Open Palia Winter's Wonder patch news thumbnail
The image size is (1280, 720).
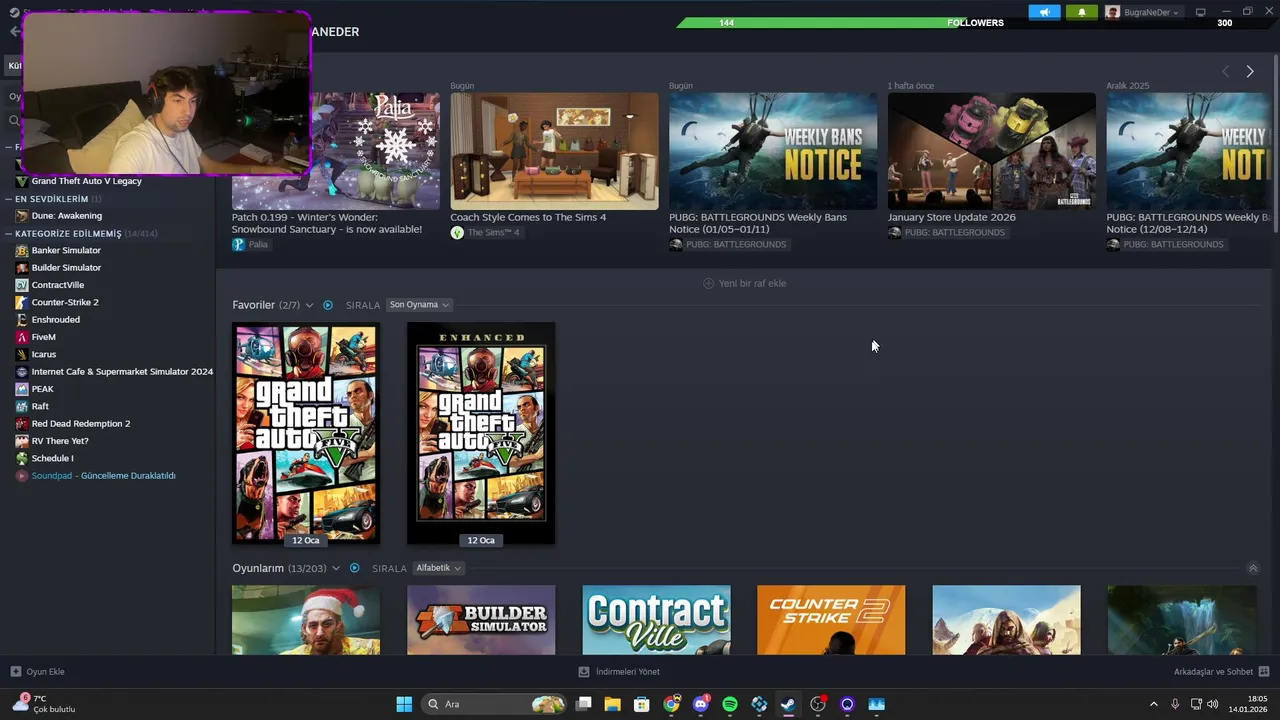[x=335, y=151]
